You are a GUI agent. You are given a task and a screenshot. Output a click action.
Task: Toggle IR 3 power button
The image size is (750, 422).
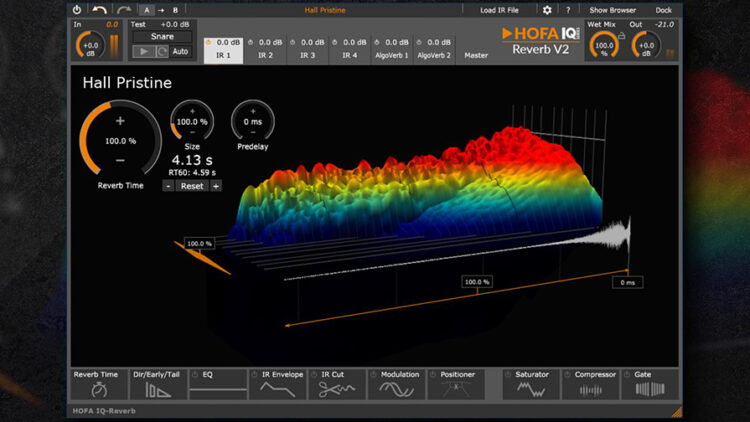(292, 43)
